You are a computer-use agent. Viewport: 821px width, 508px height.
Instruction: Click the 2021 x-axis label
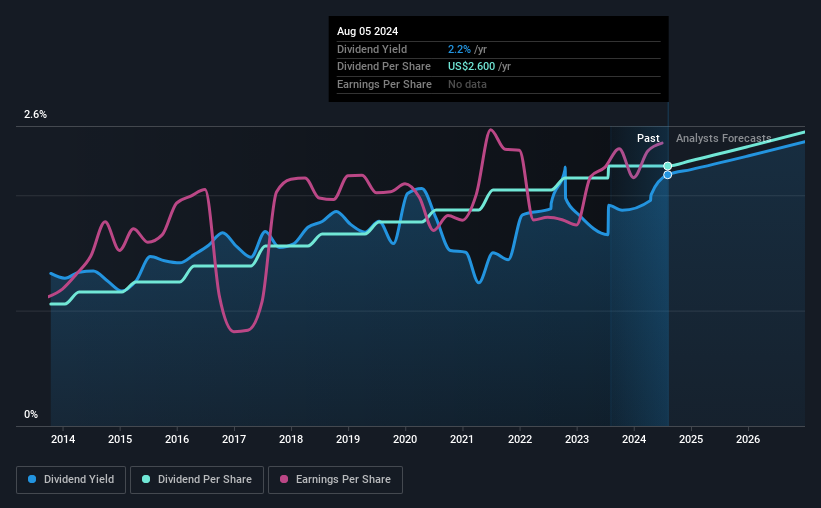click(462, 439)
